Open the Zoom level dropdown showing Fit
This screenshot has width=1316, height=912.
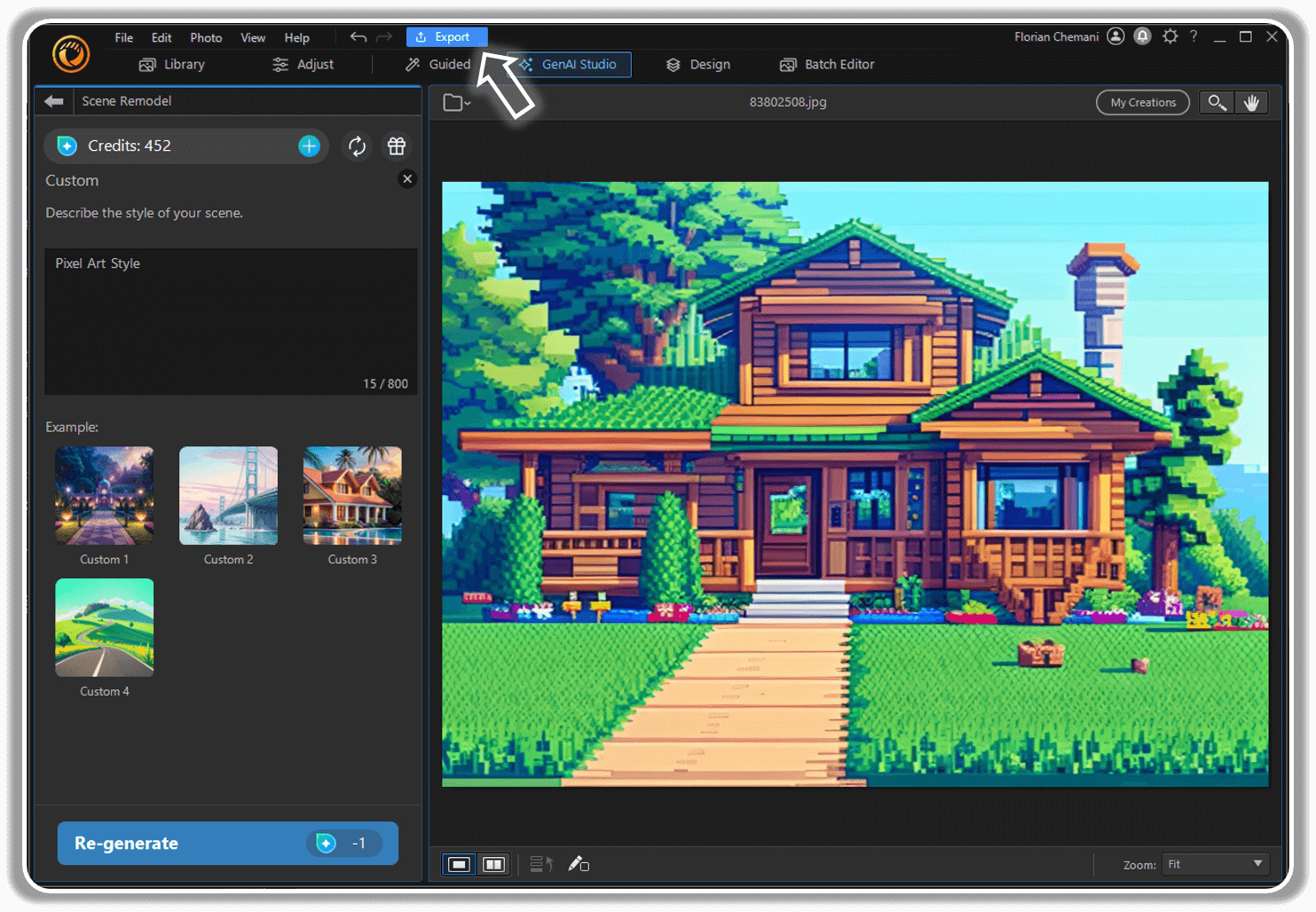[x=1215, y=863]
